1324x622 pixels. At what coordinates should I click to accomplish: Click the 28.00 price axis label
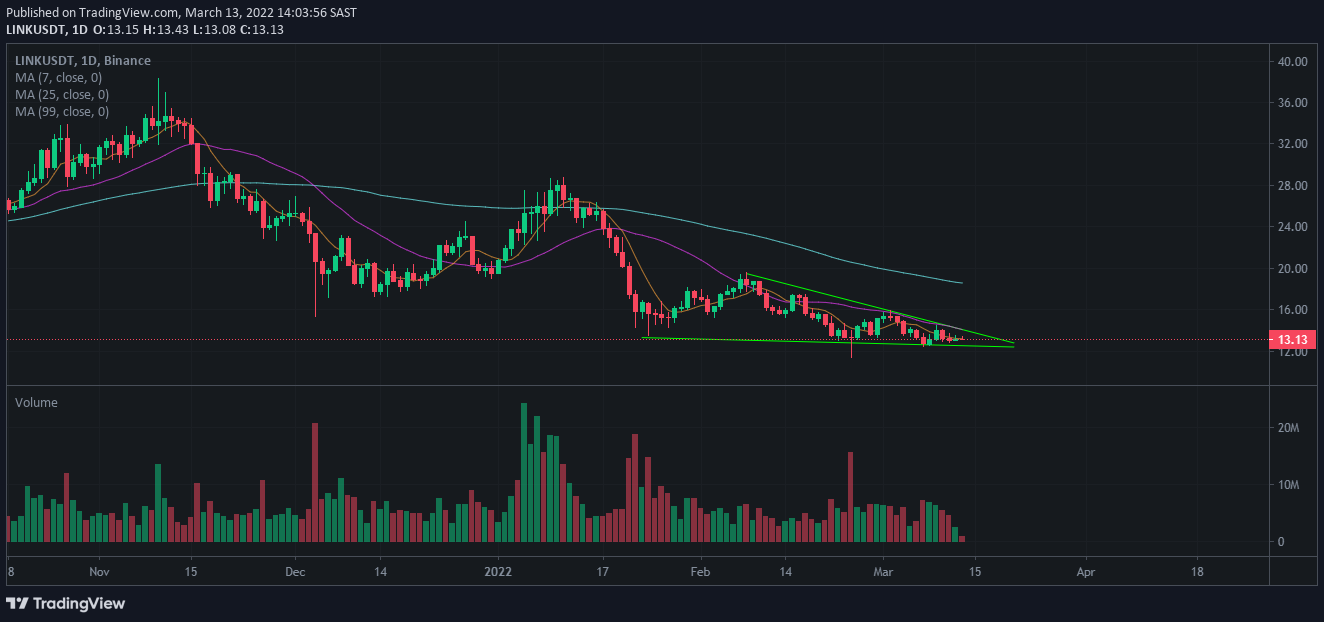[1293, 186]
